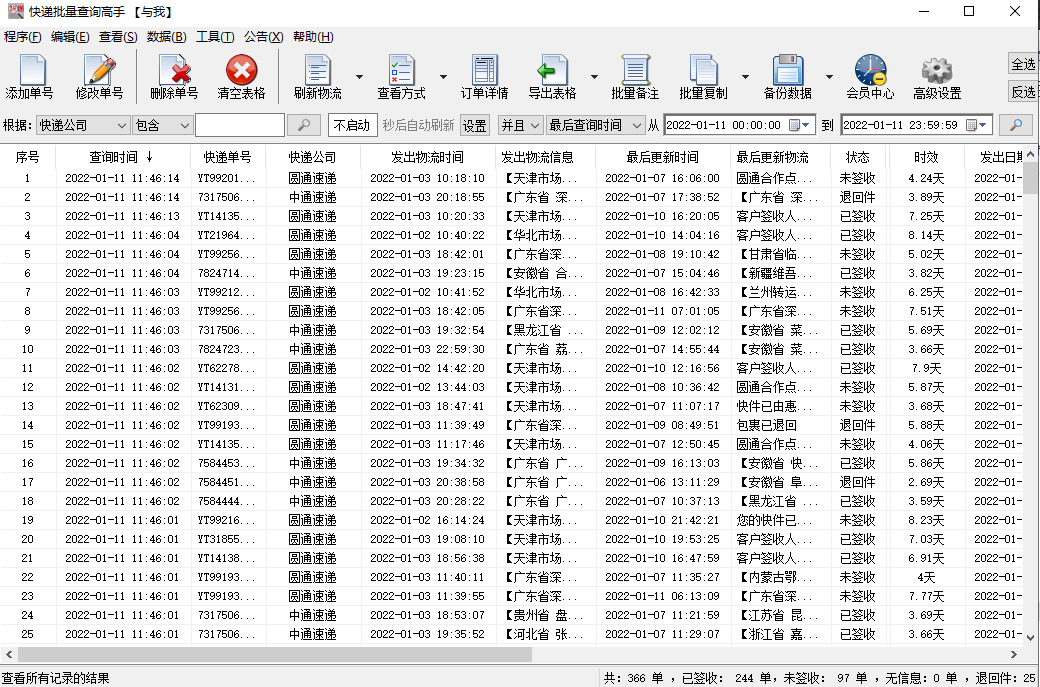Clear the table with 清空表格

(241, 72)
